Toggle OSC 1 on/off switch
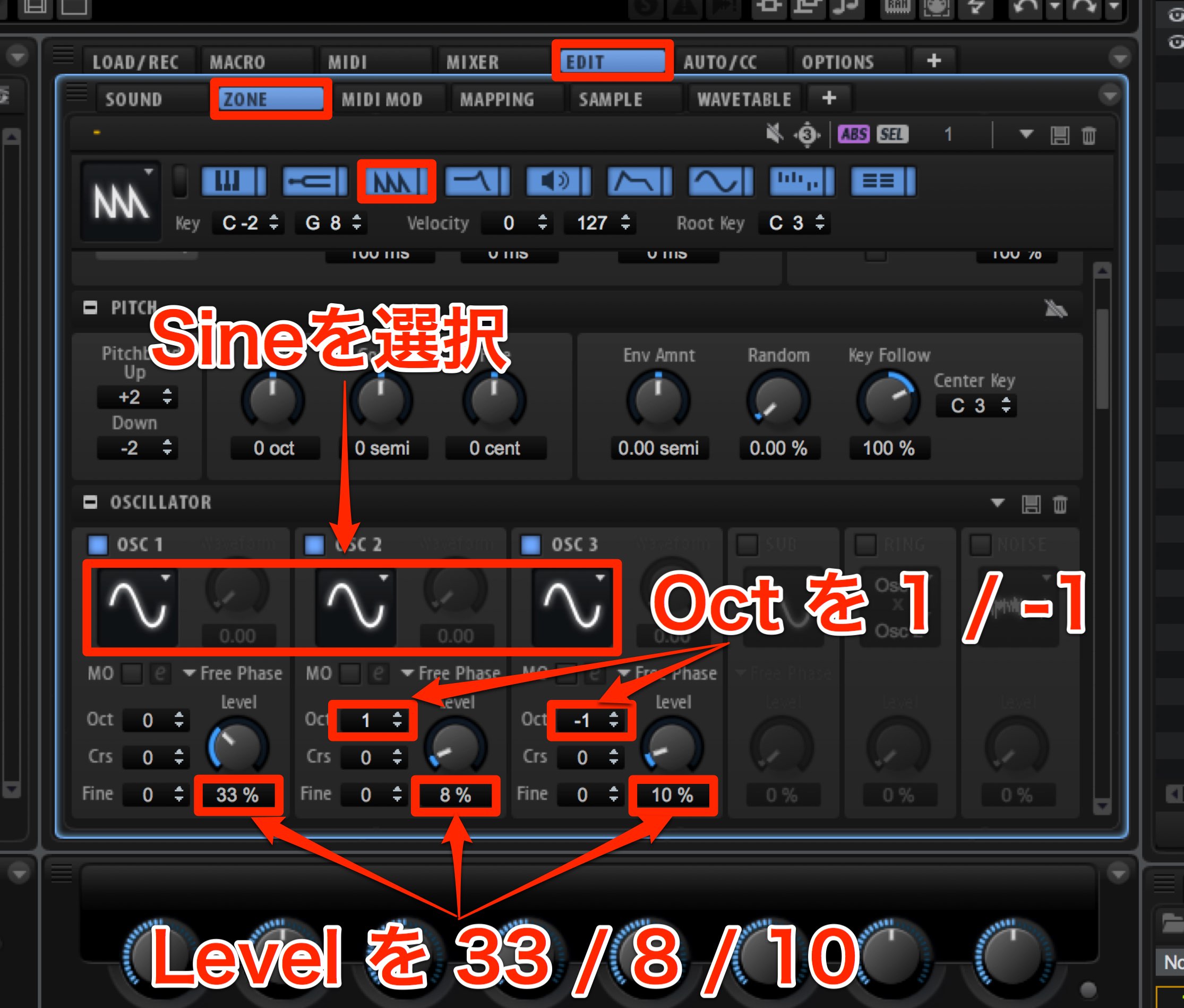The image size is (1184, 1008). point(98,544)
